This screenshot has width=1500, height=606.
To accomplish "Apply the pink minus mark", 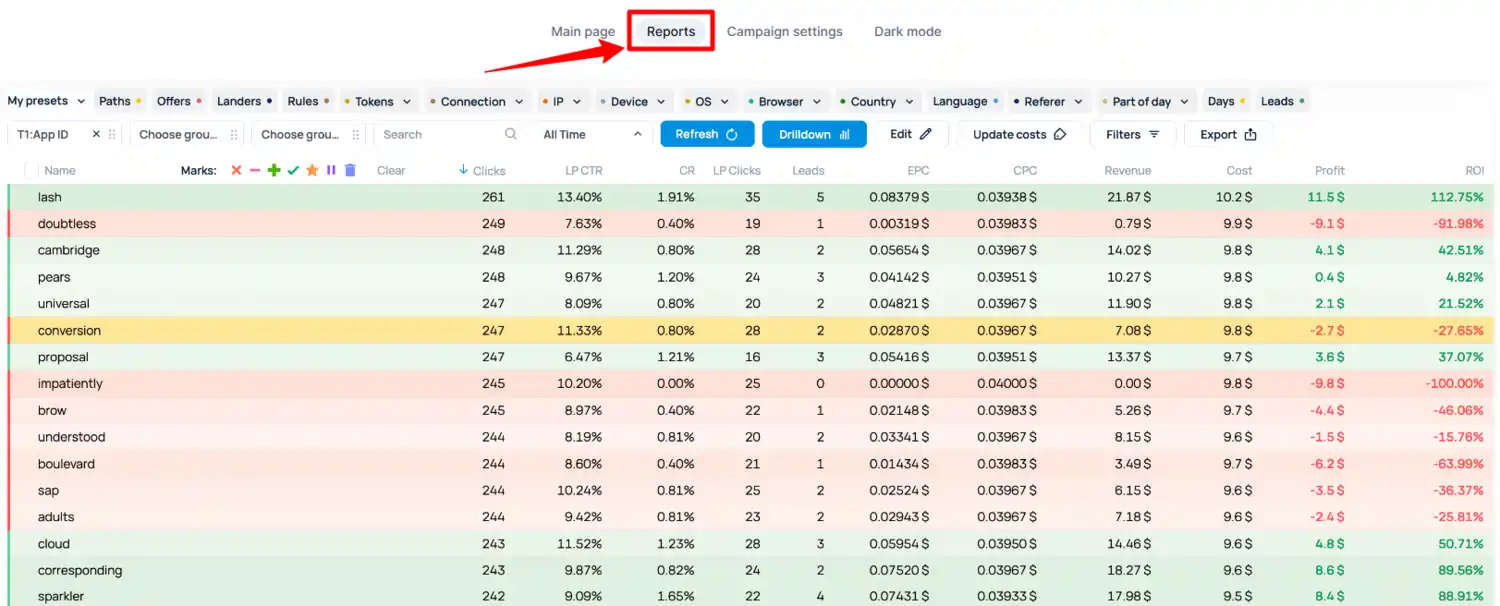I will (x=255, y=171).
